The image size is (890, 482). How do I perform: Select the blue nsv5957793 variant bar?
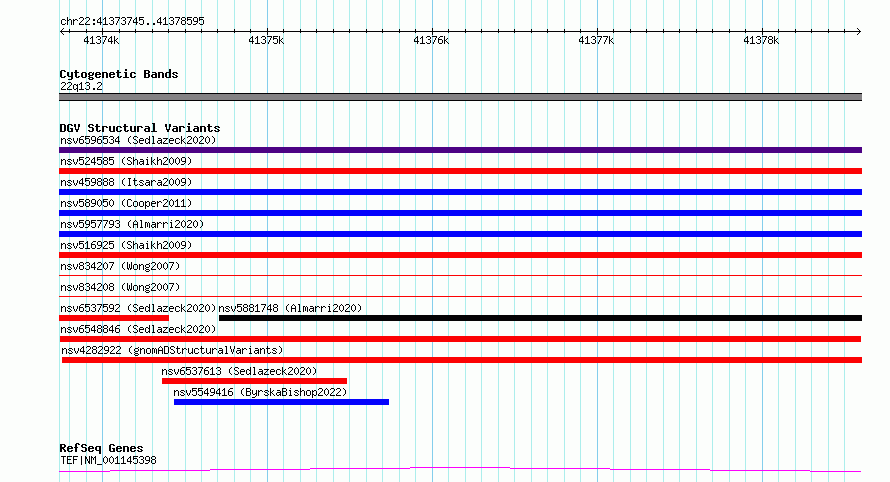pos(460,234)
